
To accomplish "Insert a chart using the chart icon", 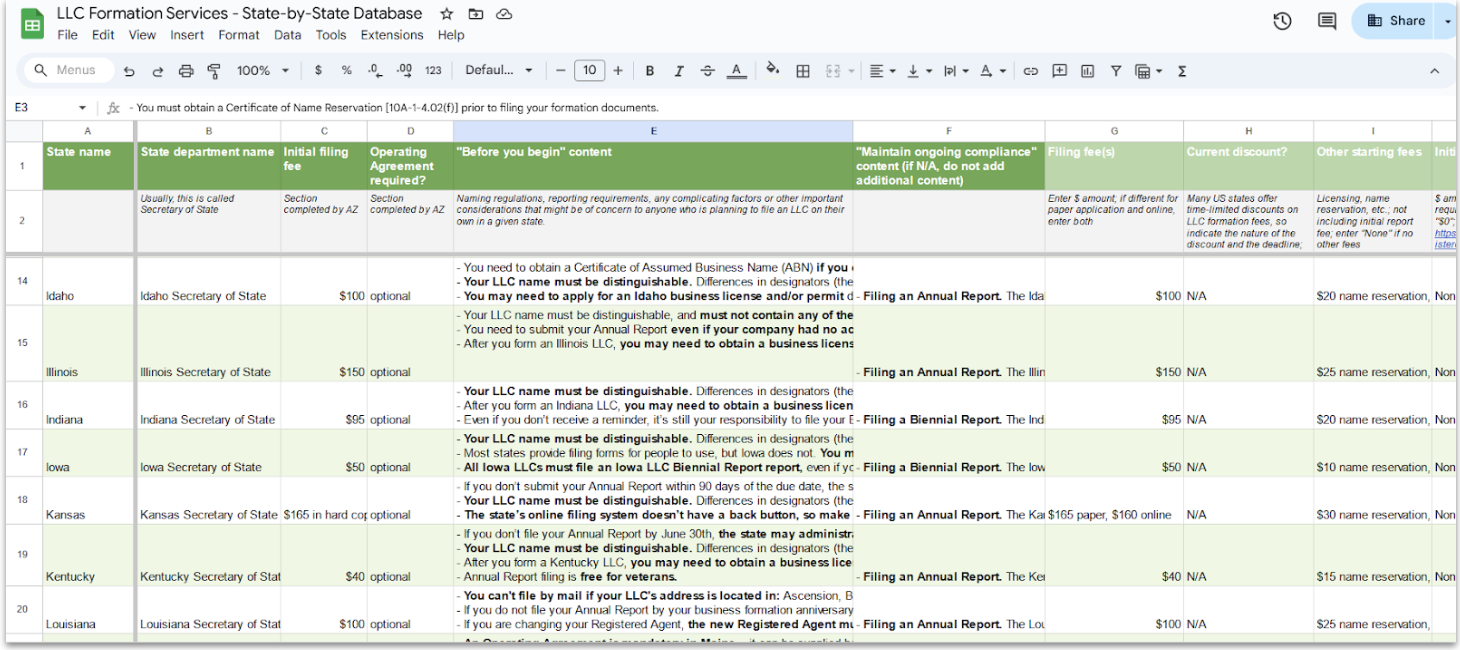I will 1088,70.
